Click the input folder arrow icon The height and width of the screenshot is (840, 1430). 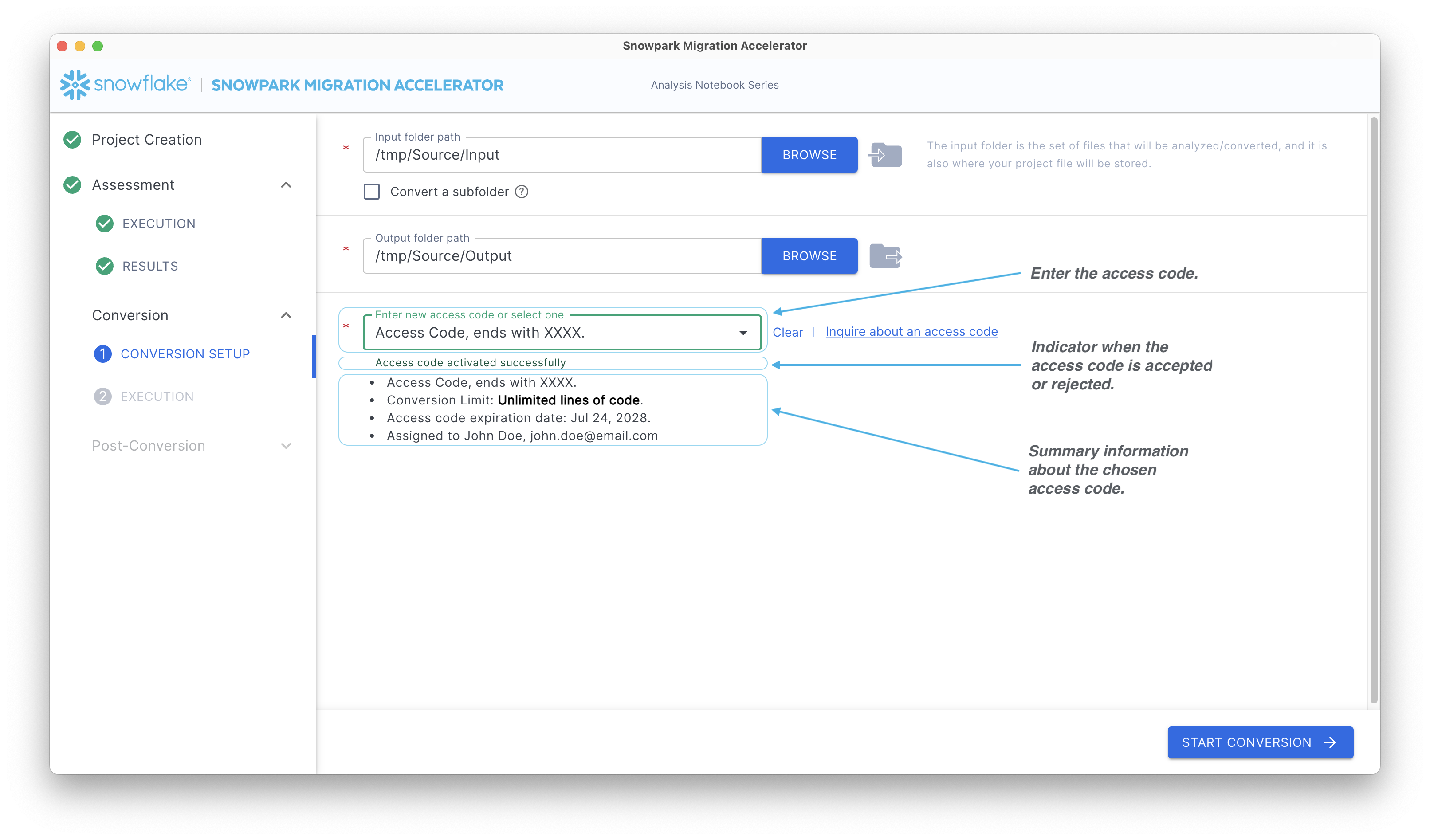click(x=885, y=155)
